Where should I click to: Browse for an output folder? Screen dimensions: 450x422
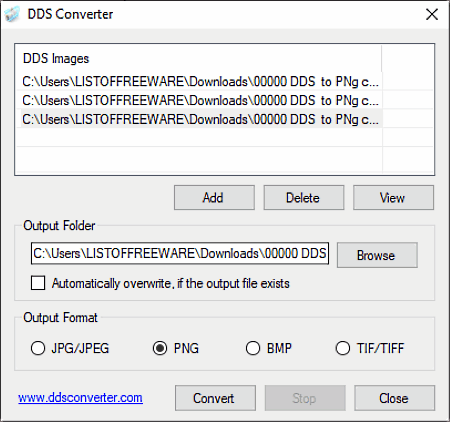(377, 255)
